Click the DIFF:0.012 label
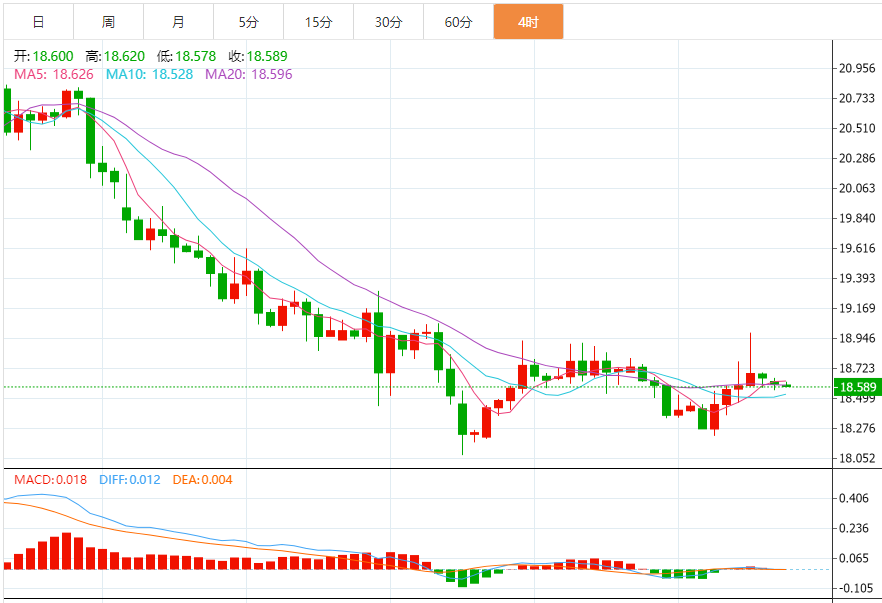882x603 pixels. 130,480
